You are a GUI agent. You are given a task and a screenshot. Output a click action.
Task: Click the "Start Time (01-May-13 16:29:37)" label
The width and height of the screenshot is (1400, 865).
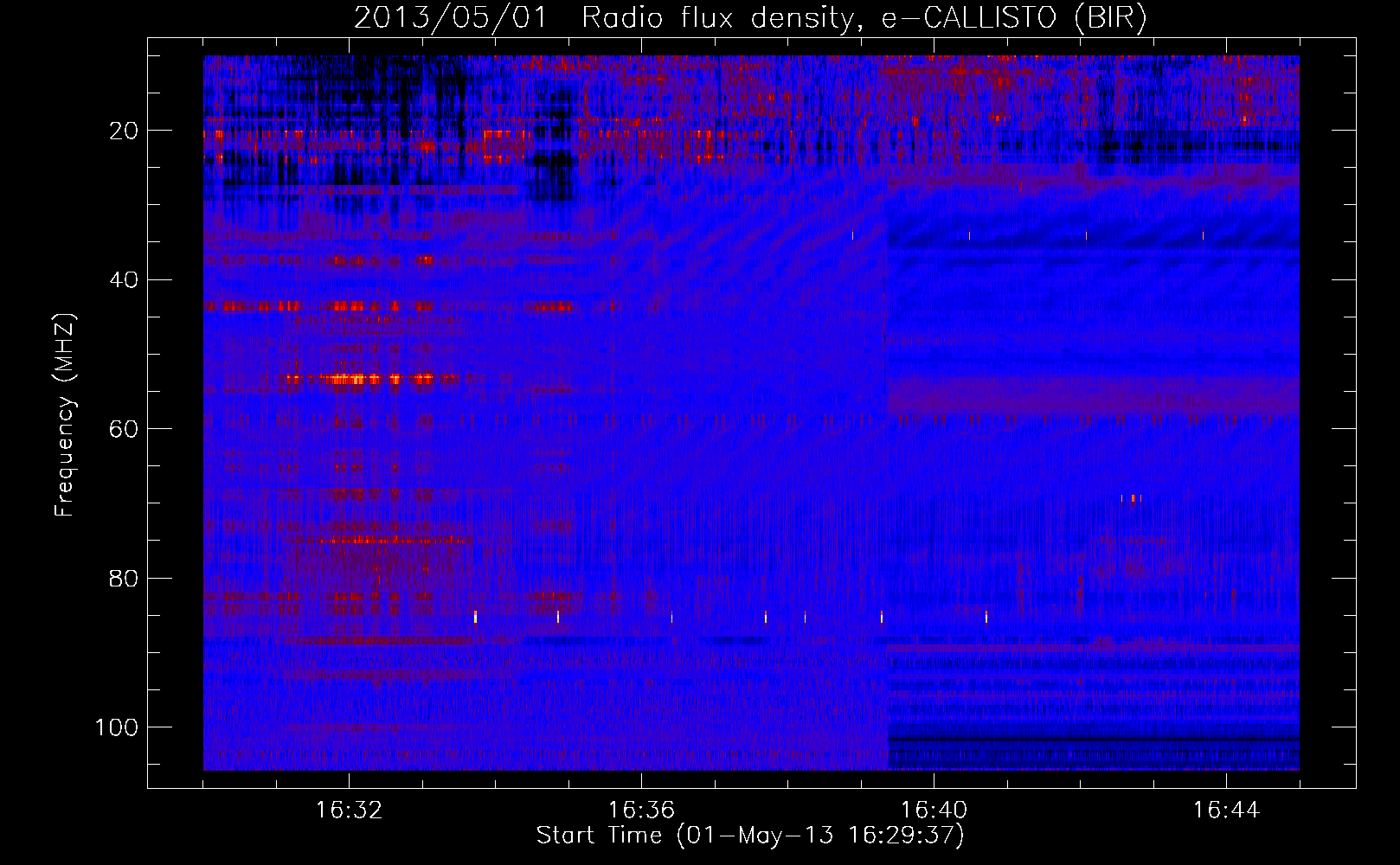coord(750,836)
